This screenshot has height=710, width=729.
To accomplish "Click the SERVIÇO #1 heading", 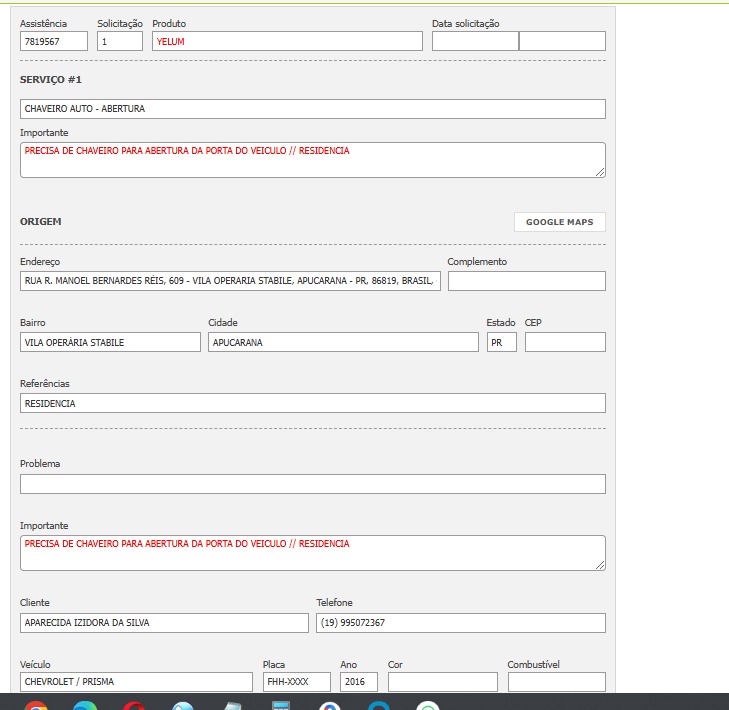I will point(51,80).
